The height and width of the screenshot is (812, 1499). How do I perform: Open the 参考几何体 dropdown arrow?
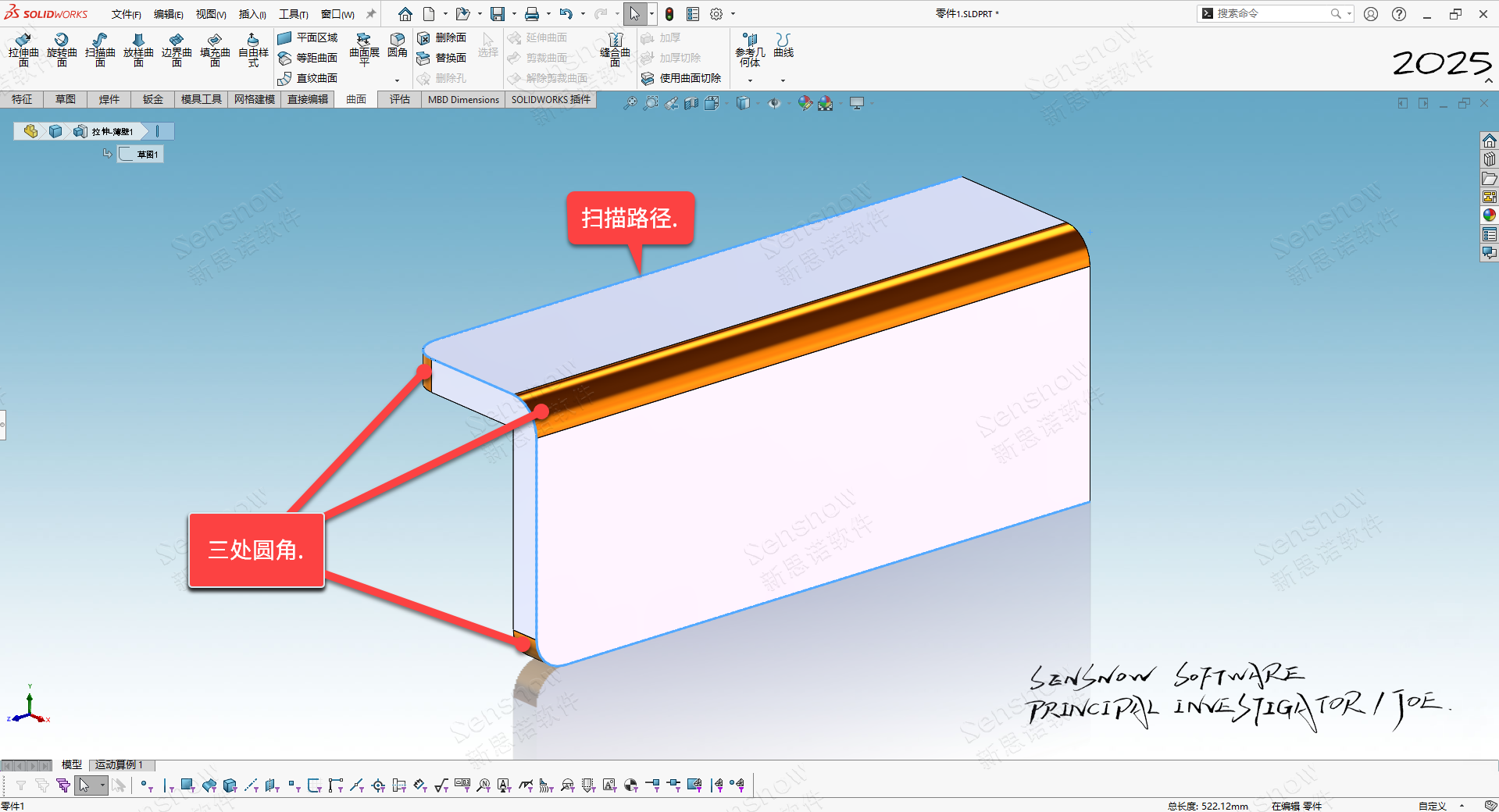(x=750, y=80)
